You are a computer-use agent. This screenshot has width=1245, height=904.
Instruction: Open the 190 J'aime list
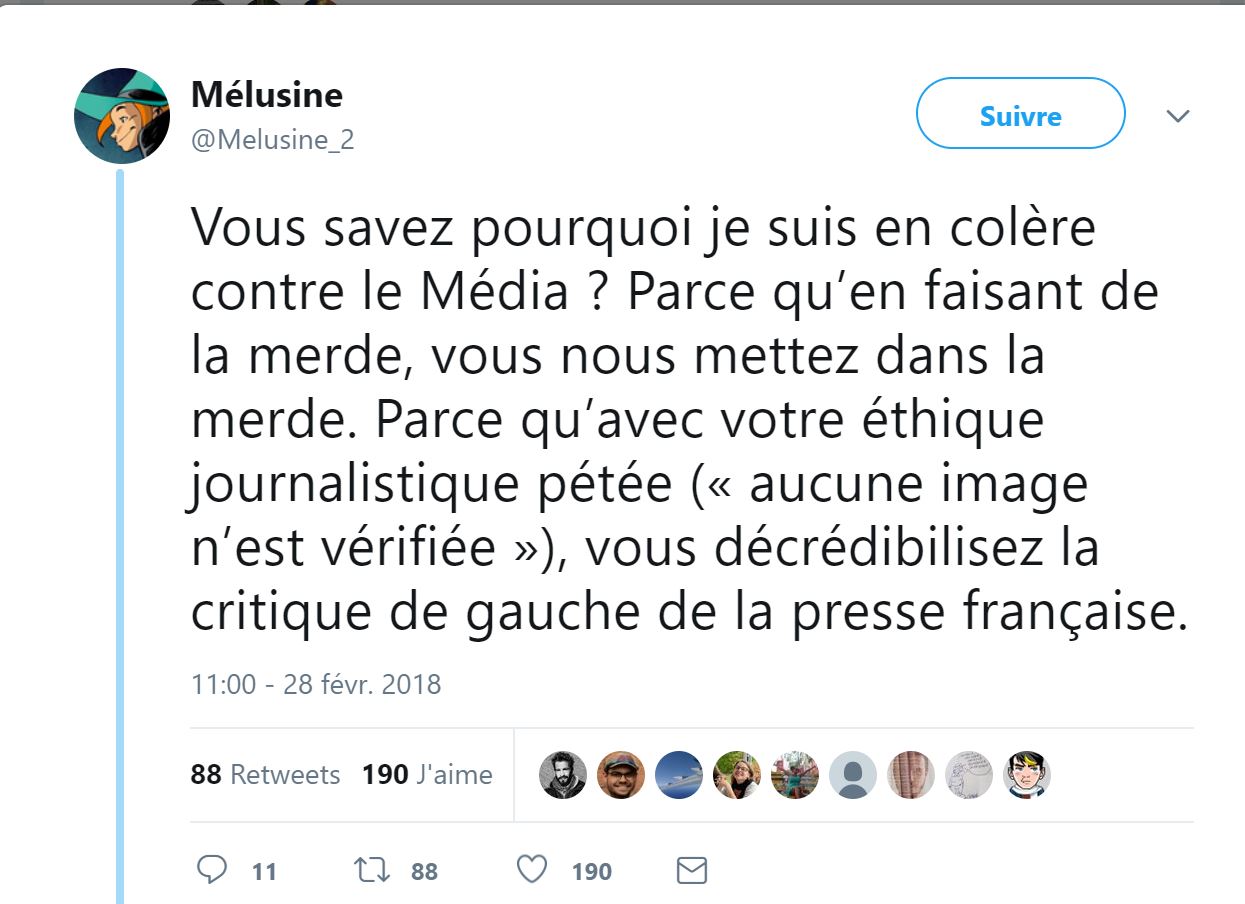[x=424, y=775]
